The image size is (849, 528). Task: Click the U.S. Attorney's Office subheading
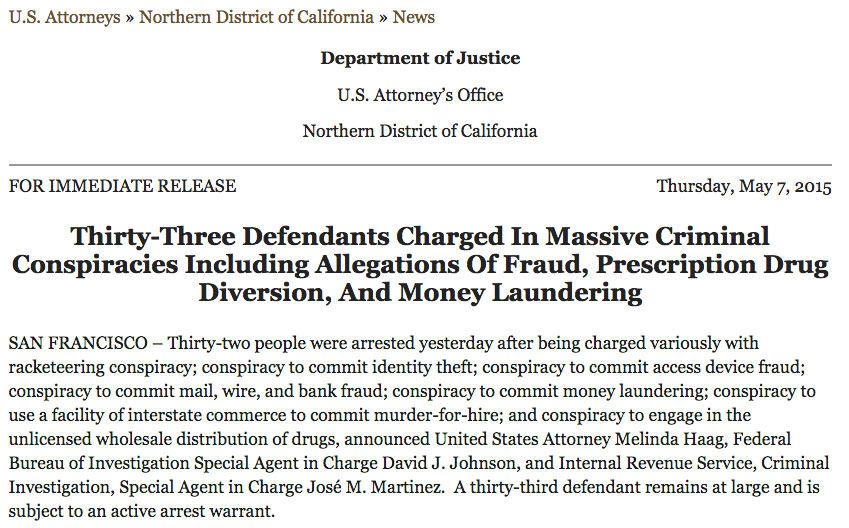pyautogui.click(x=420, y=95)
